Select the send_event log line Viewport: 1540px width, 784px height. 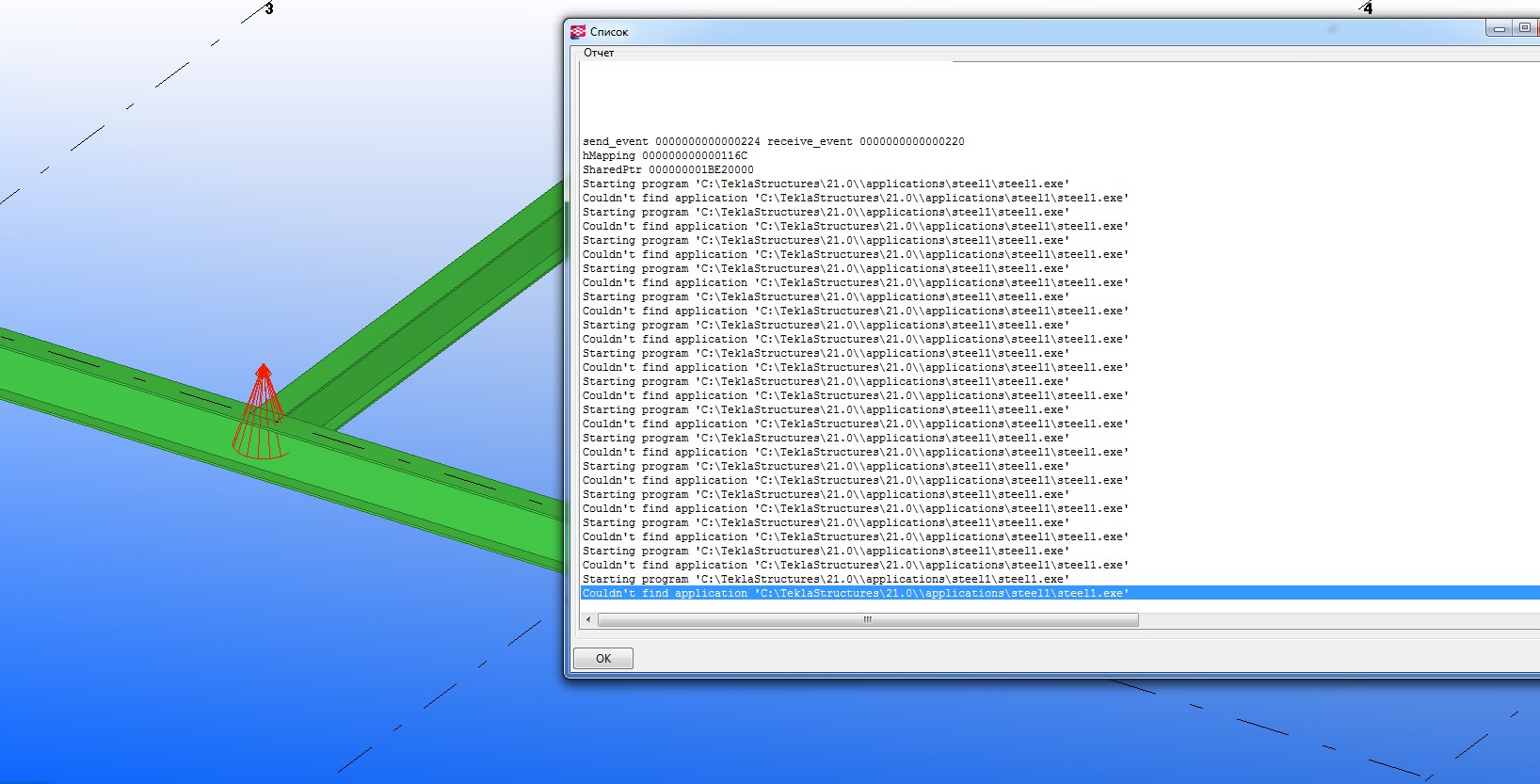pyautogui.click(x=773, y=142)
